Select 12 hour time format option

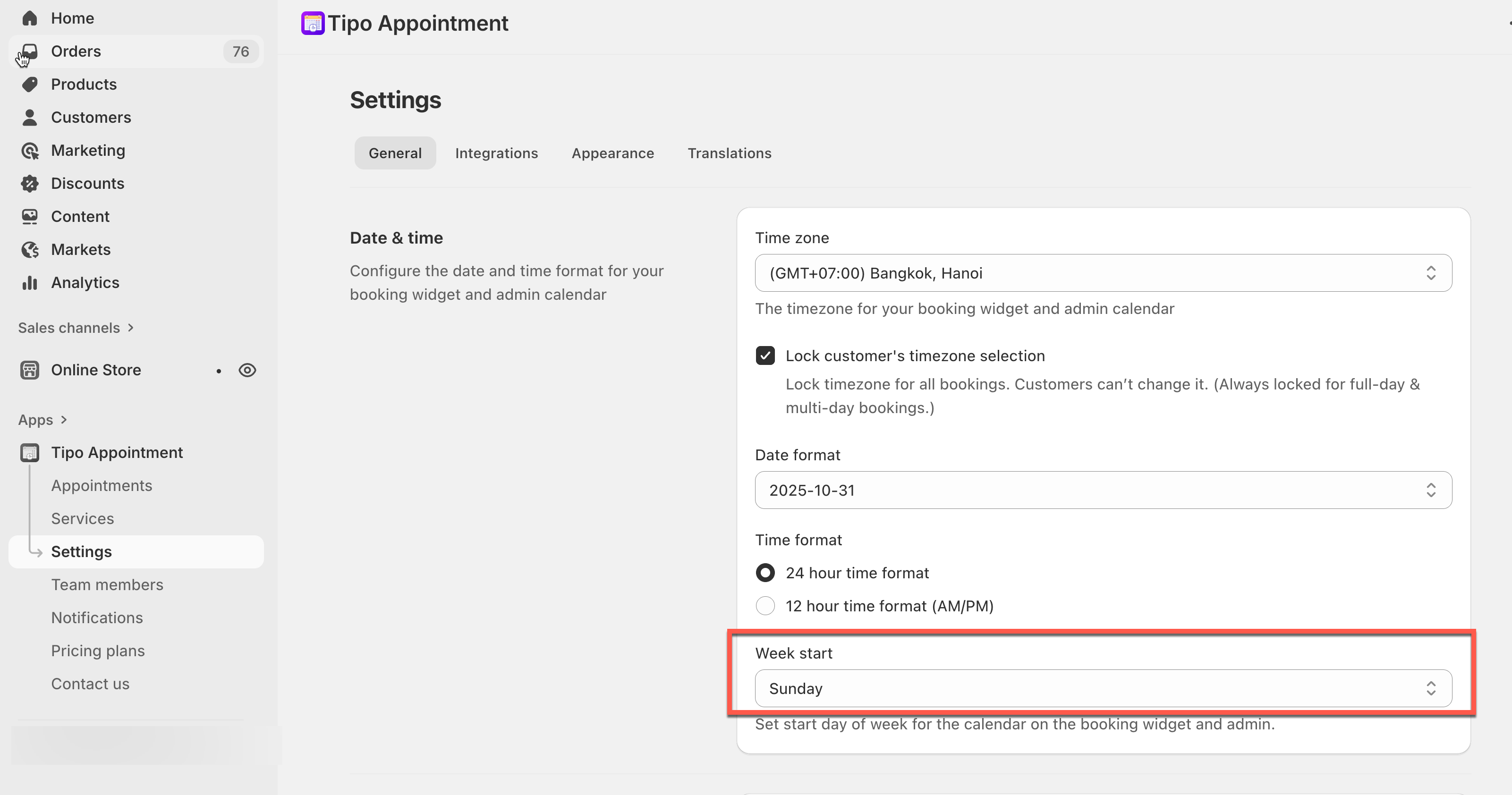[x=765, y=606]
